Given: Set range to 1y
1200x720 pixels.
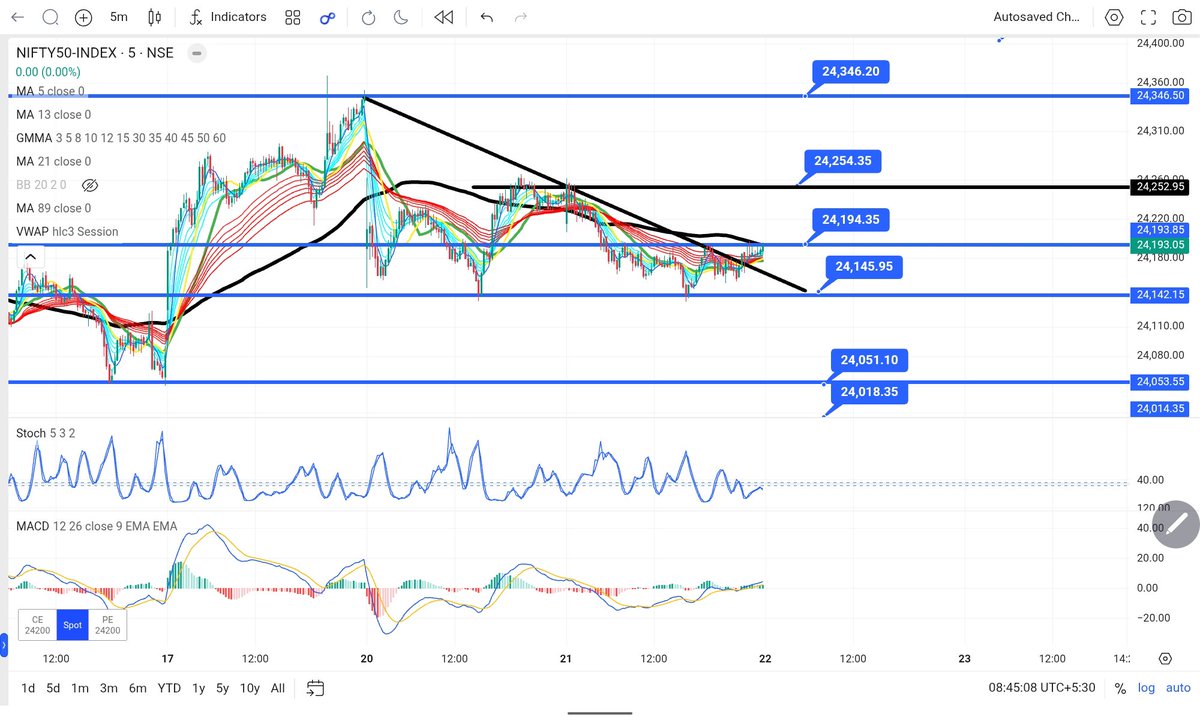Looking at the screenshot, I should point(199,688).
